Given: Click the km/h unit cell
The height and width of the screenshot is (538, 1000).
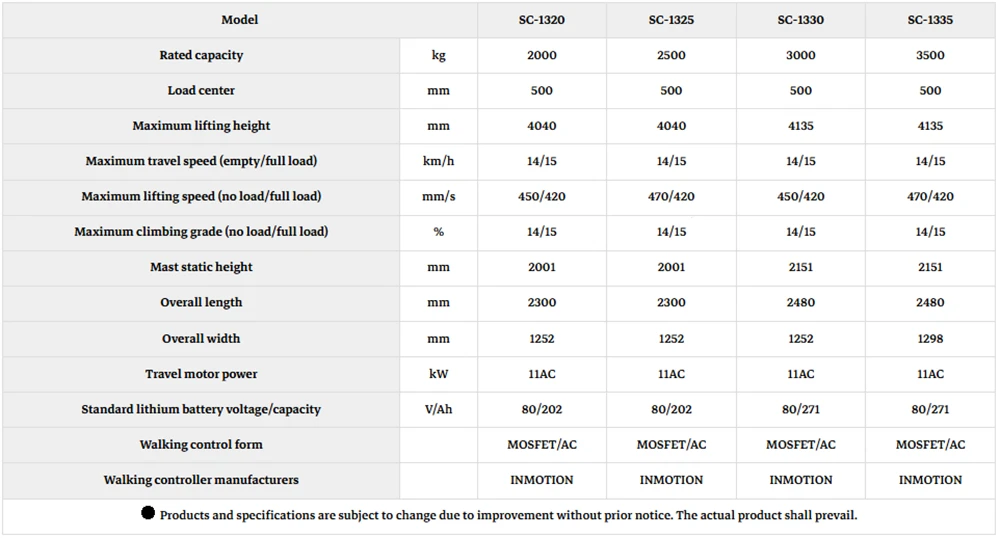Looking at the screenshot, I should 438,161.
